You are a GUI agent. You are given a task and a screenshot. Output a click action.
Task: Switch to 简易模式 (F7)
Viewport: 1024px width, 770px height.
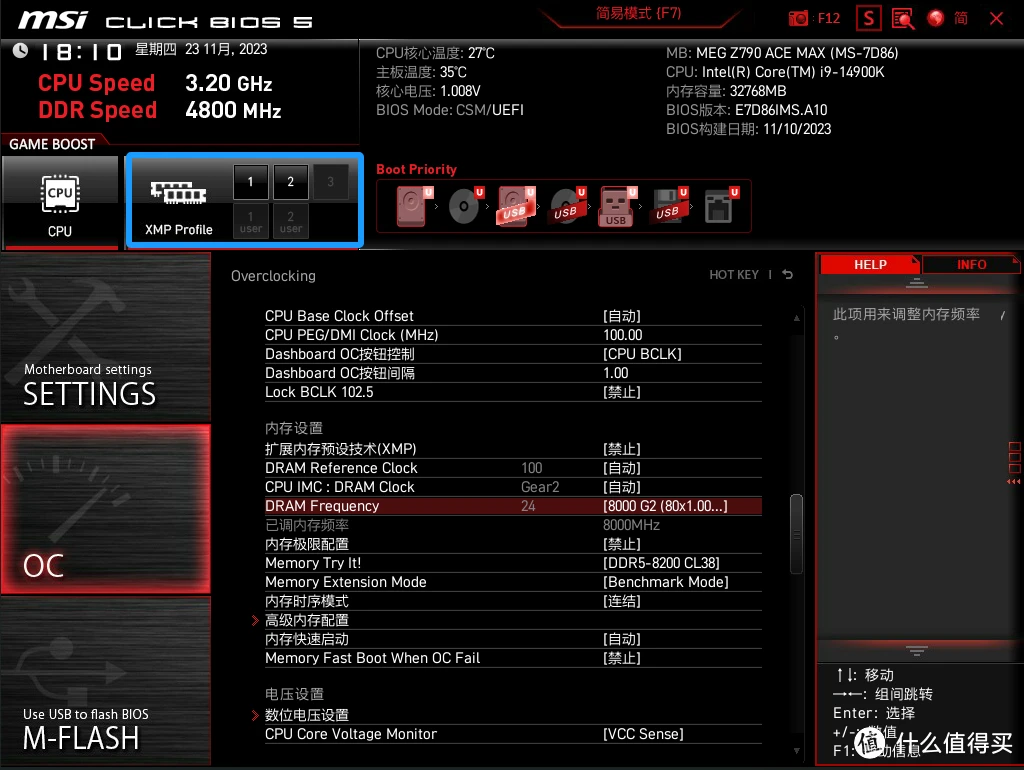click(x=638, y=14)
